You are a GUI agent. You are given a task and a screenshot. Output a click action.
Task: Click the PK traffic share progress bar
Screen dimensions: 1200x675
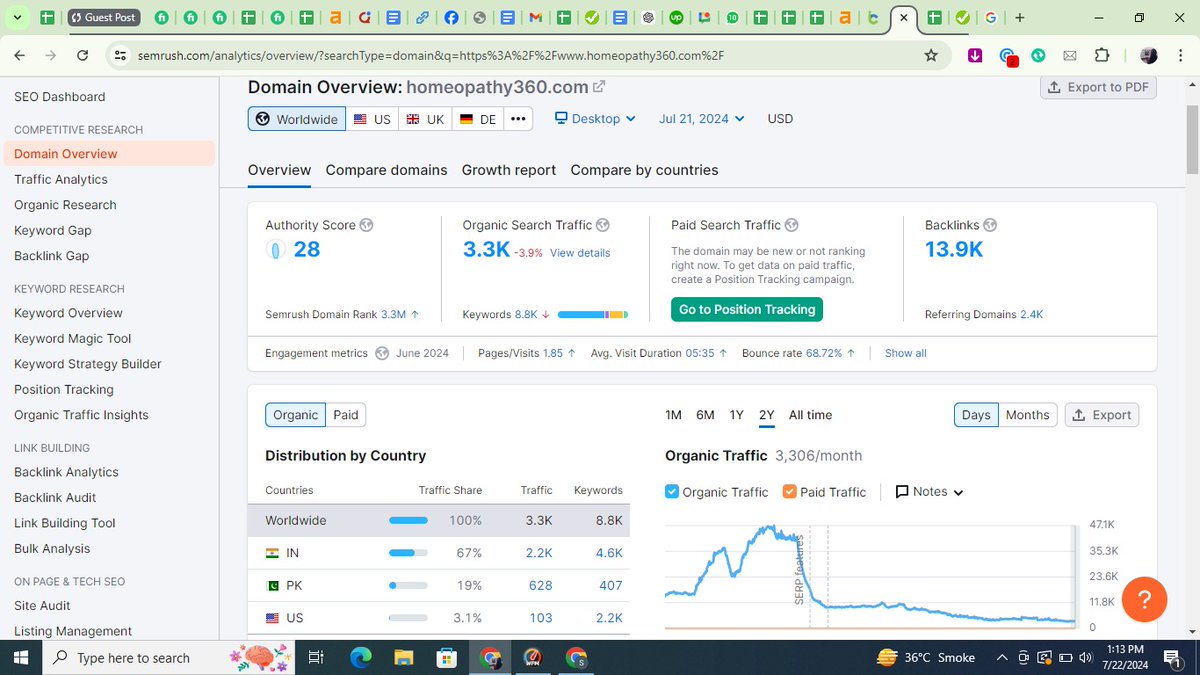click(x=408, y=585)
